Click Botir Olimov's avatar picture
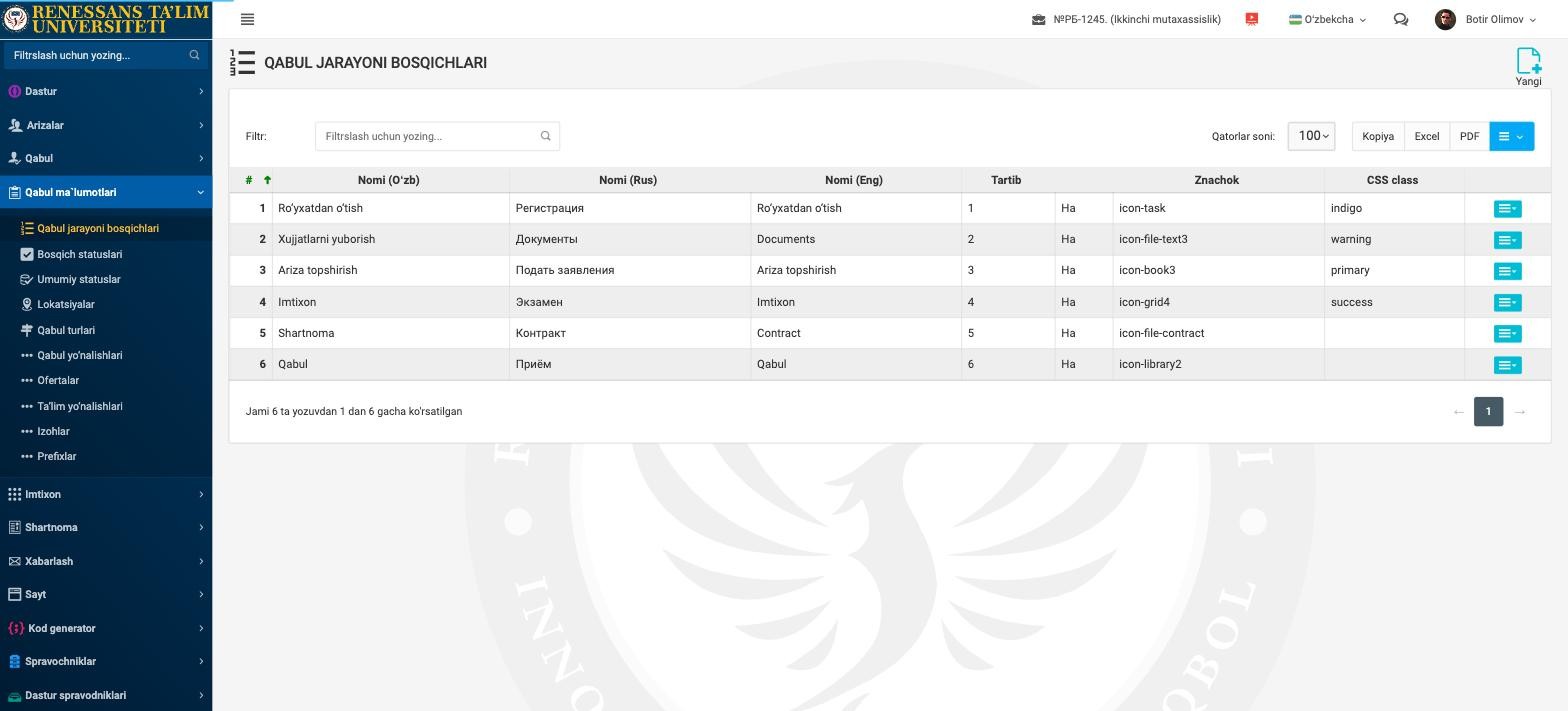 [x=1445, y=19]
